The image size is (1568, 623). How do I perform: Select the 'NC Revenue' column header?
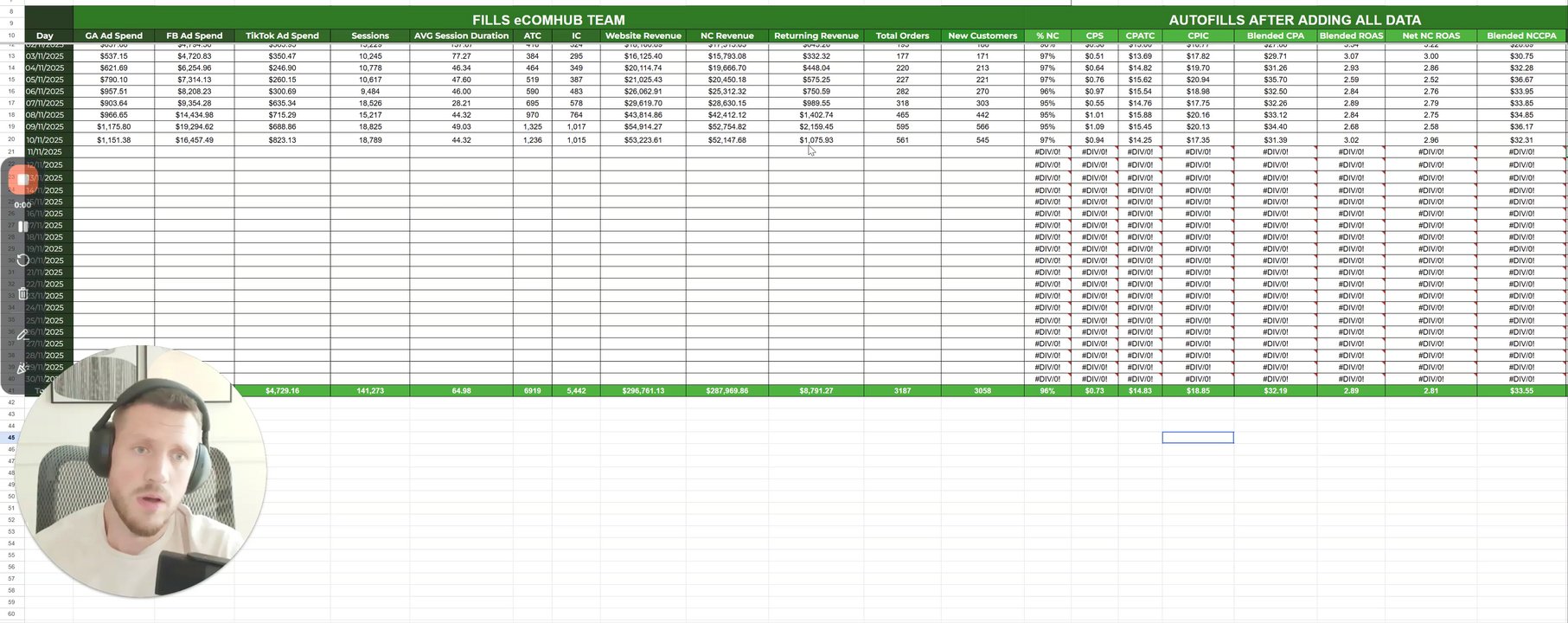tap(726, 35)
